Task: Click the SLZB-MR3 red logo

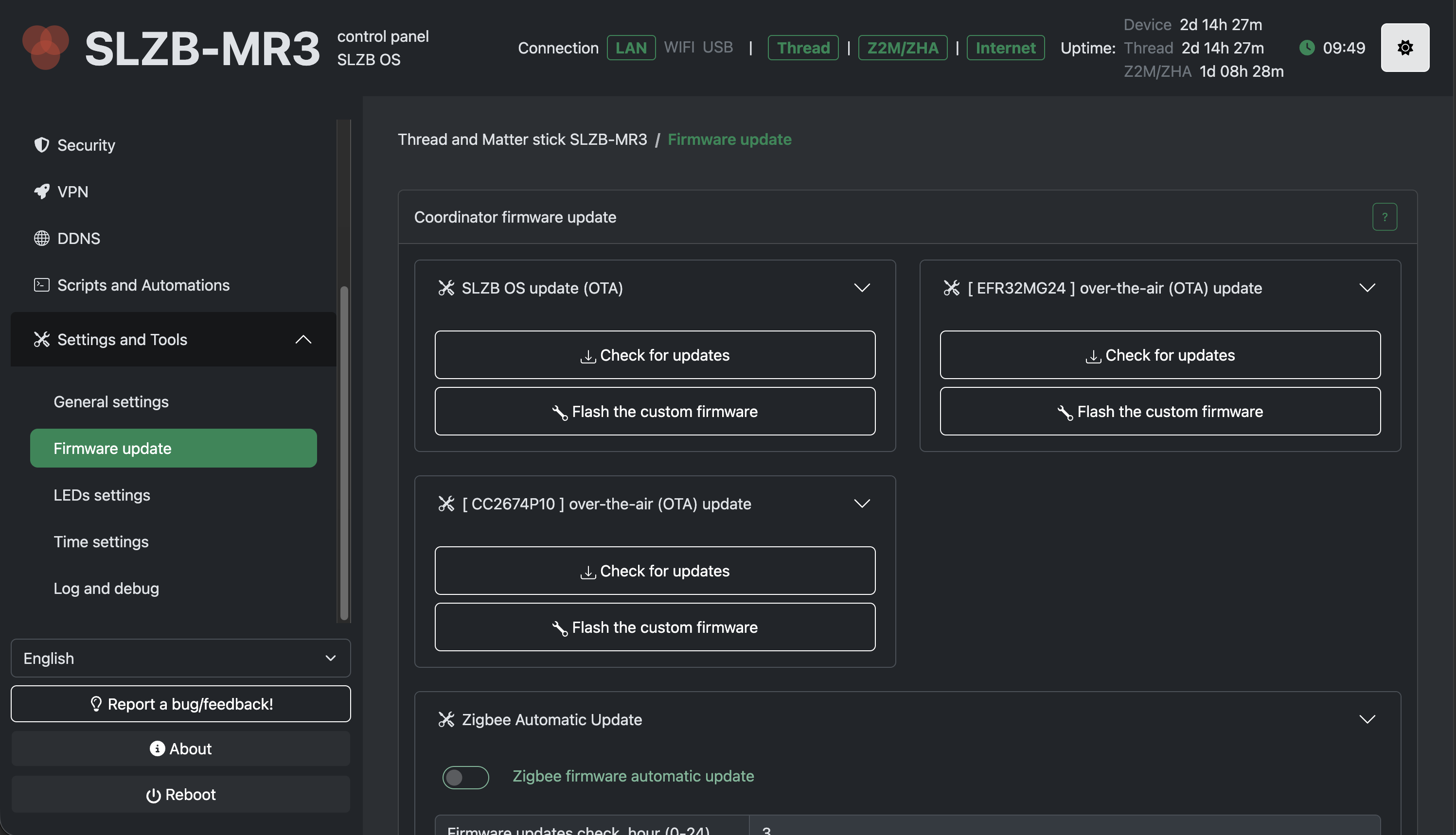Action: (x=45, y=47)
